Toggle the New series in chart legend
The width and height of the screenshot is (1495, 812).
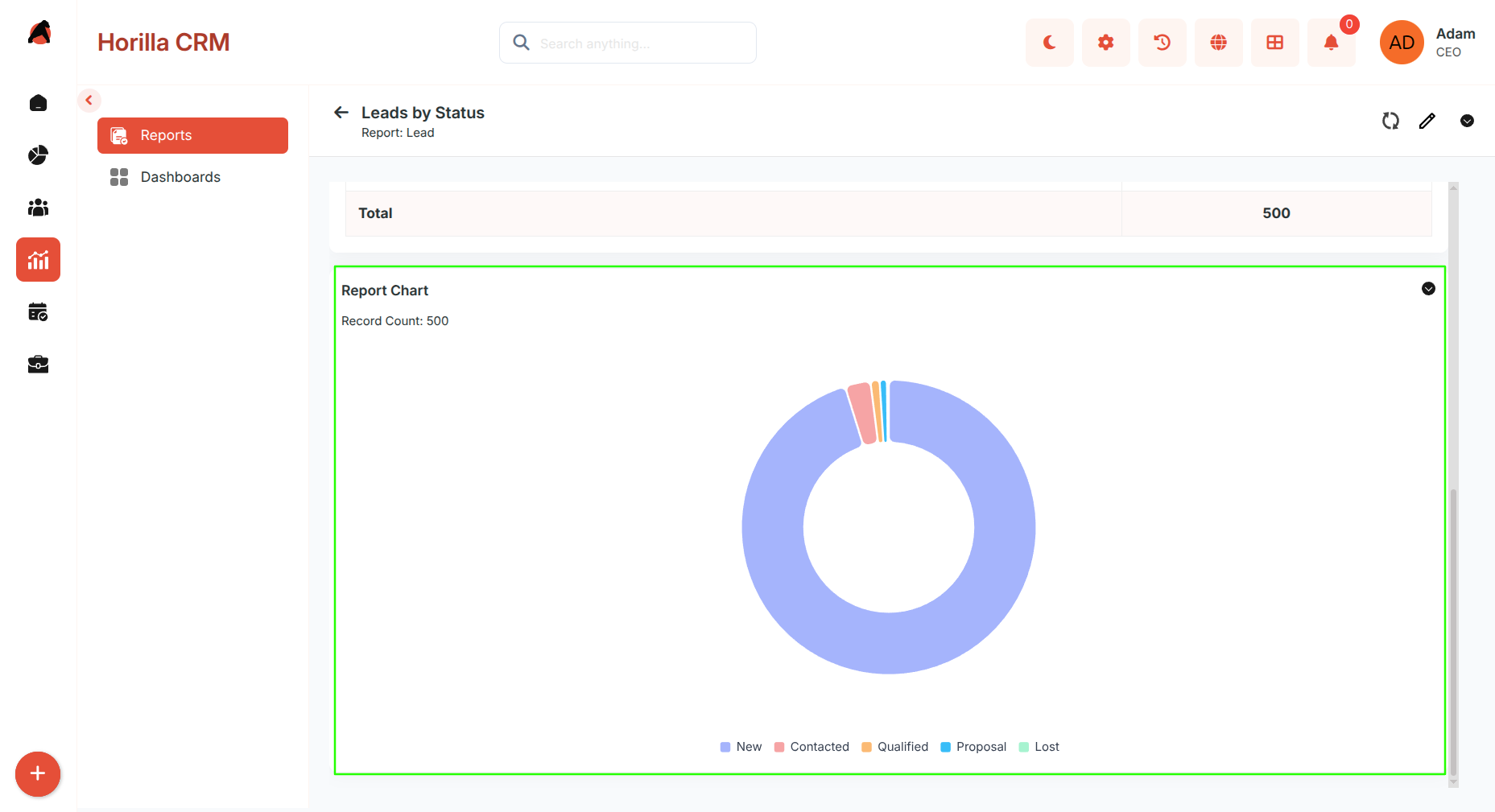coord(741,747)
